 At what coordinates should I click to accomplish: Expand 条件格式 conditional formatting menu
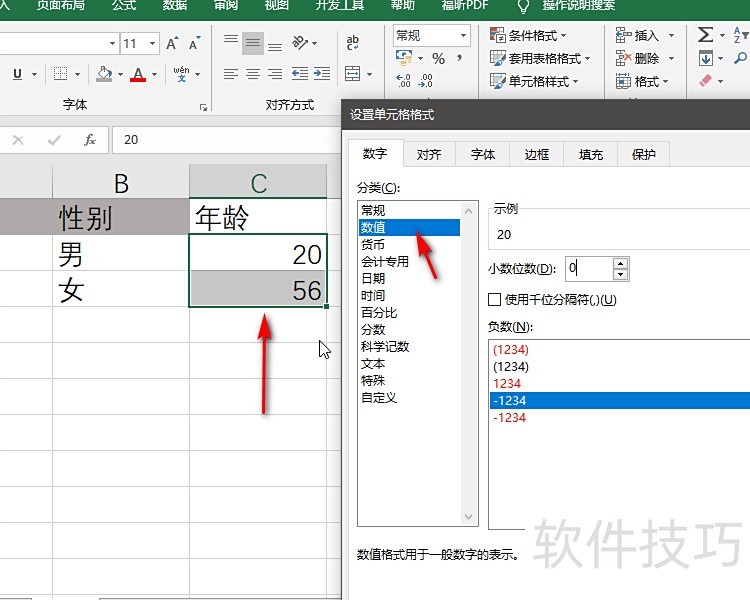tap(529, 35)
